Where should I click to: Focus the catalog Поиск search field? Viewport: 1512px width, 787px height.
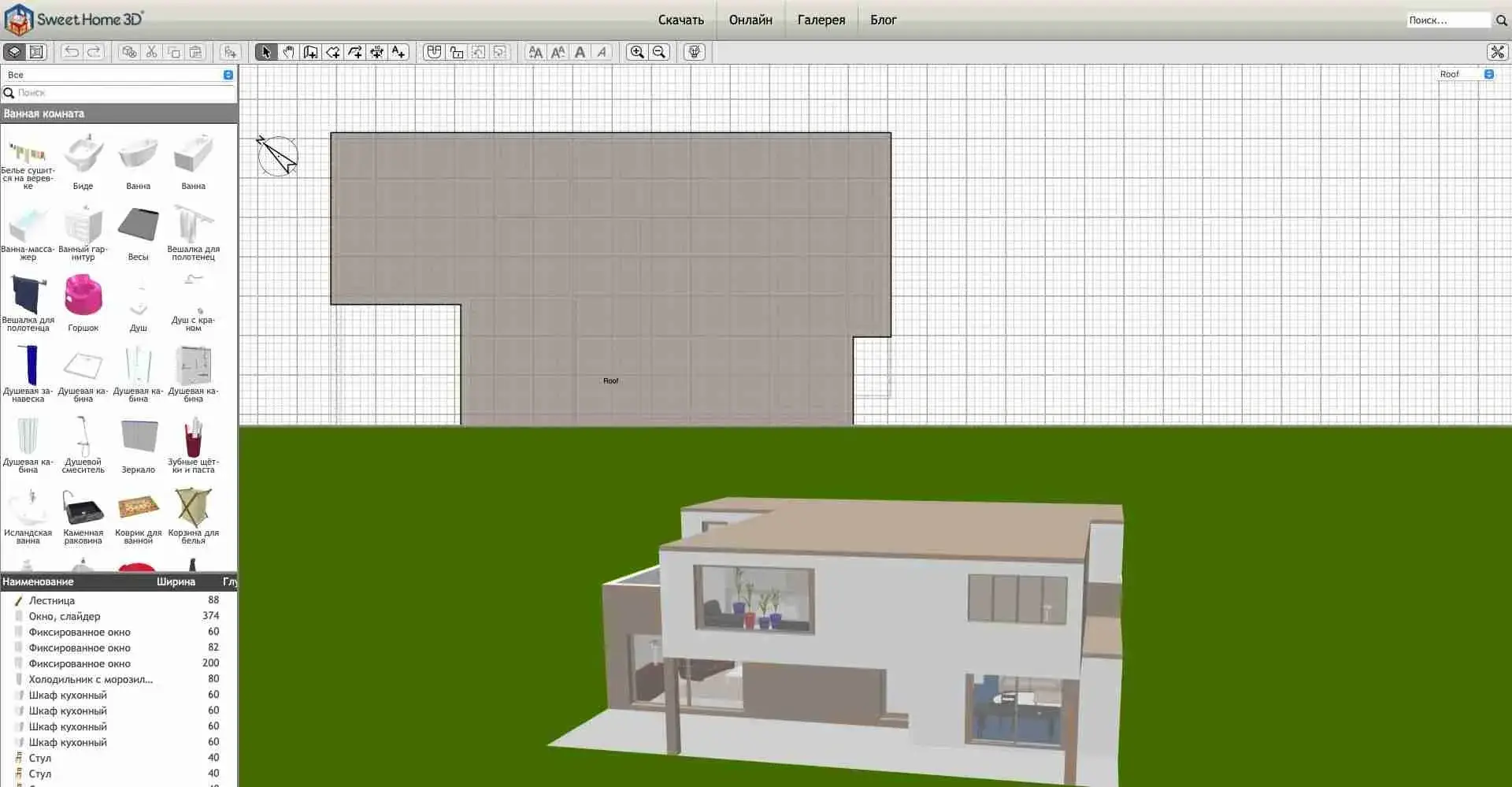[119, 93]
